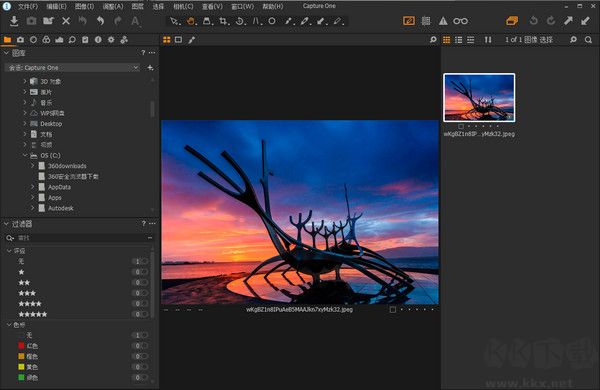
Task: Click the filters search input field
Action: coord(79,238)
